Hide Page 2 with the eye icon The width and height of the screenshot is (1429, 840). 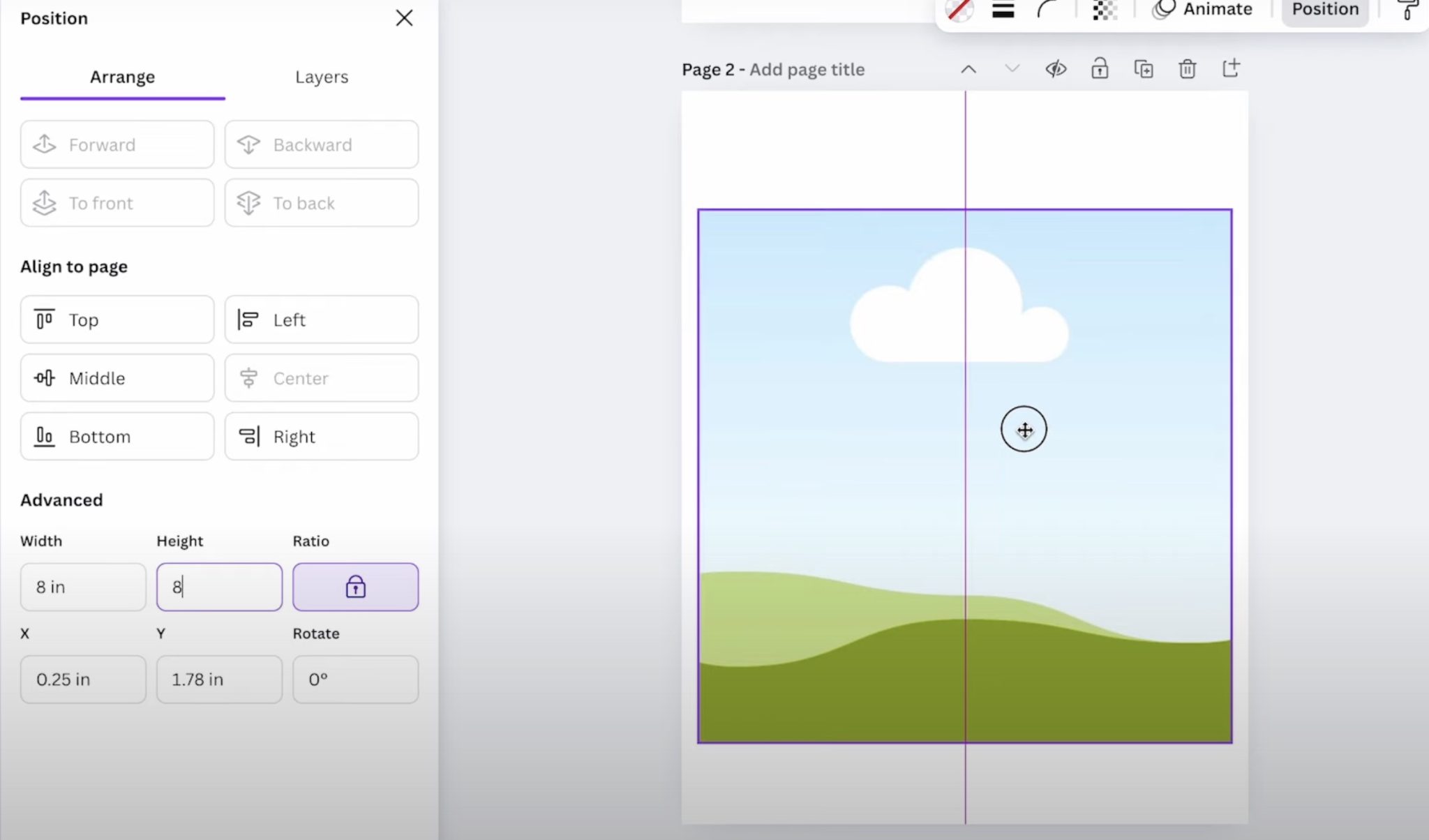coord(1056,69)
